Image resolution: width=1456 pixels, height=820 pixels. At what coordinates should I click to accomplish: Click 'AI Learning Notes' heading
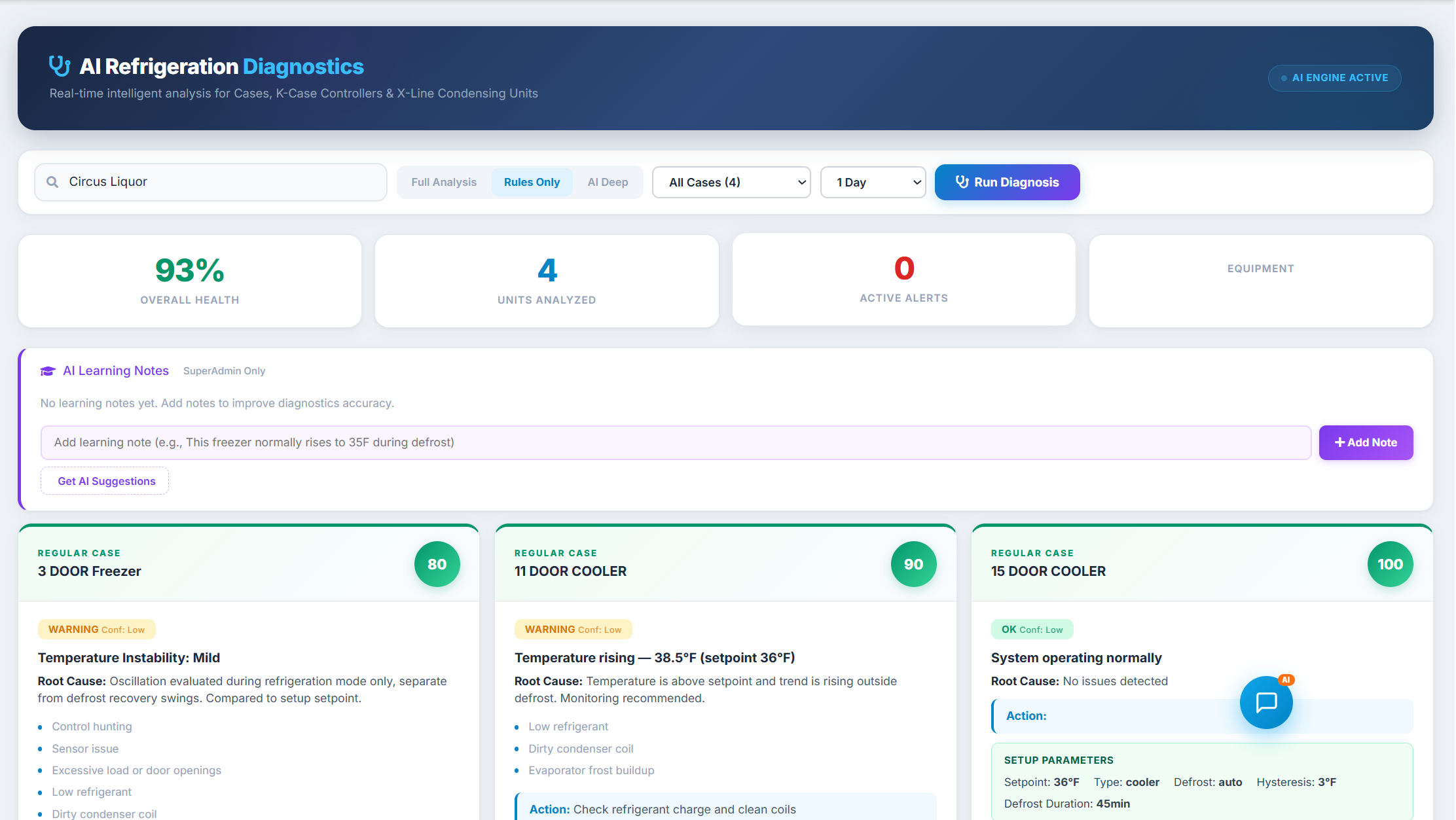click(x=116, y=371)
